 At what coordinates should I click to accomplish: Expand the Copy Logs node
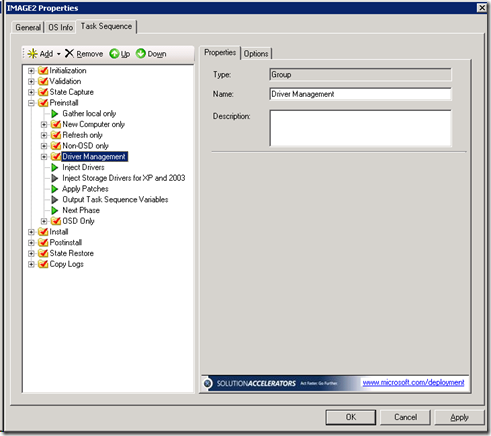(31, 264)
